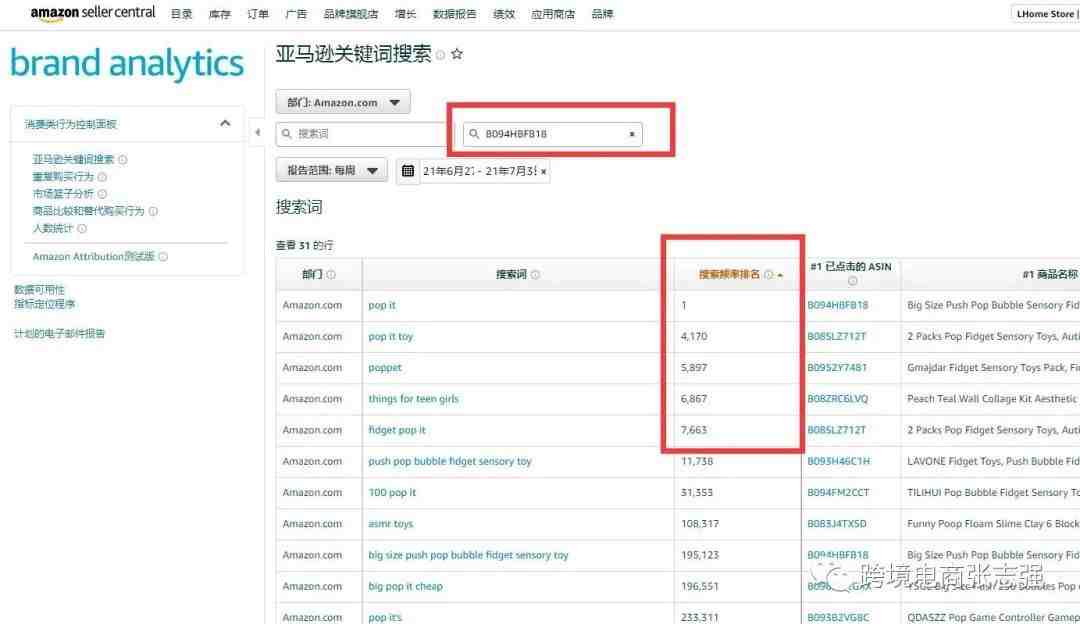Open the 市场篮子分析 report

coord(63,194)
